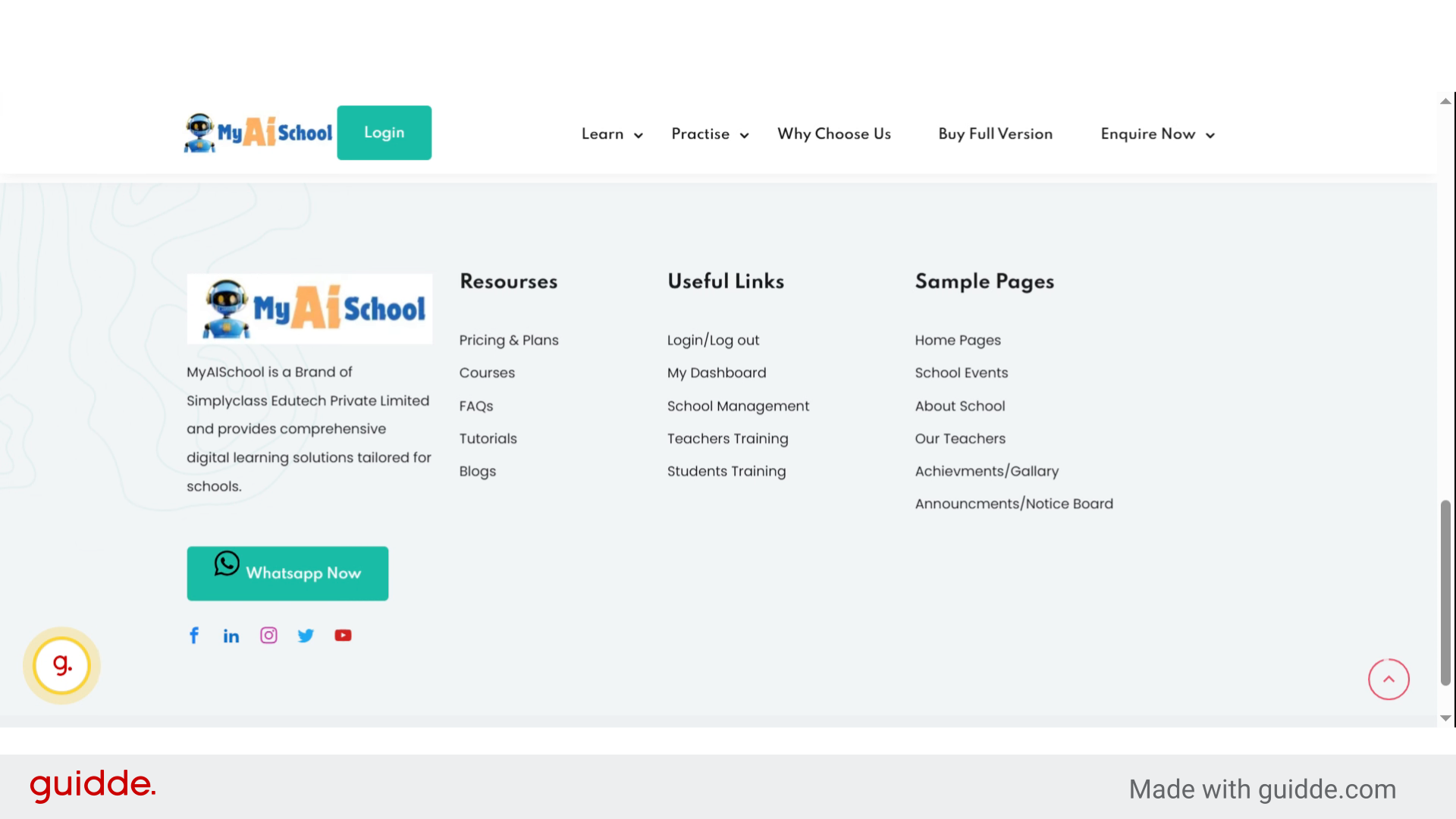Image resolution: width=1456 pixels, height=819 pixels.
Task: Go to My Dashboard link
Action: (x=717, y=373)
